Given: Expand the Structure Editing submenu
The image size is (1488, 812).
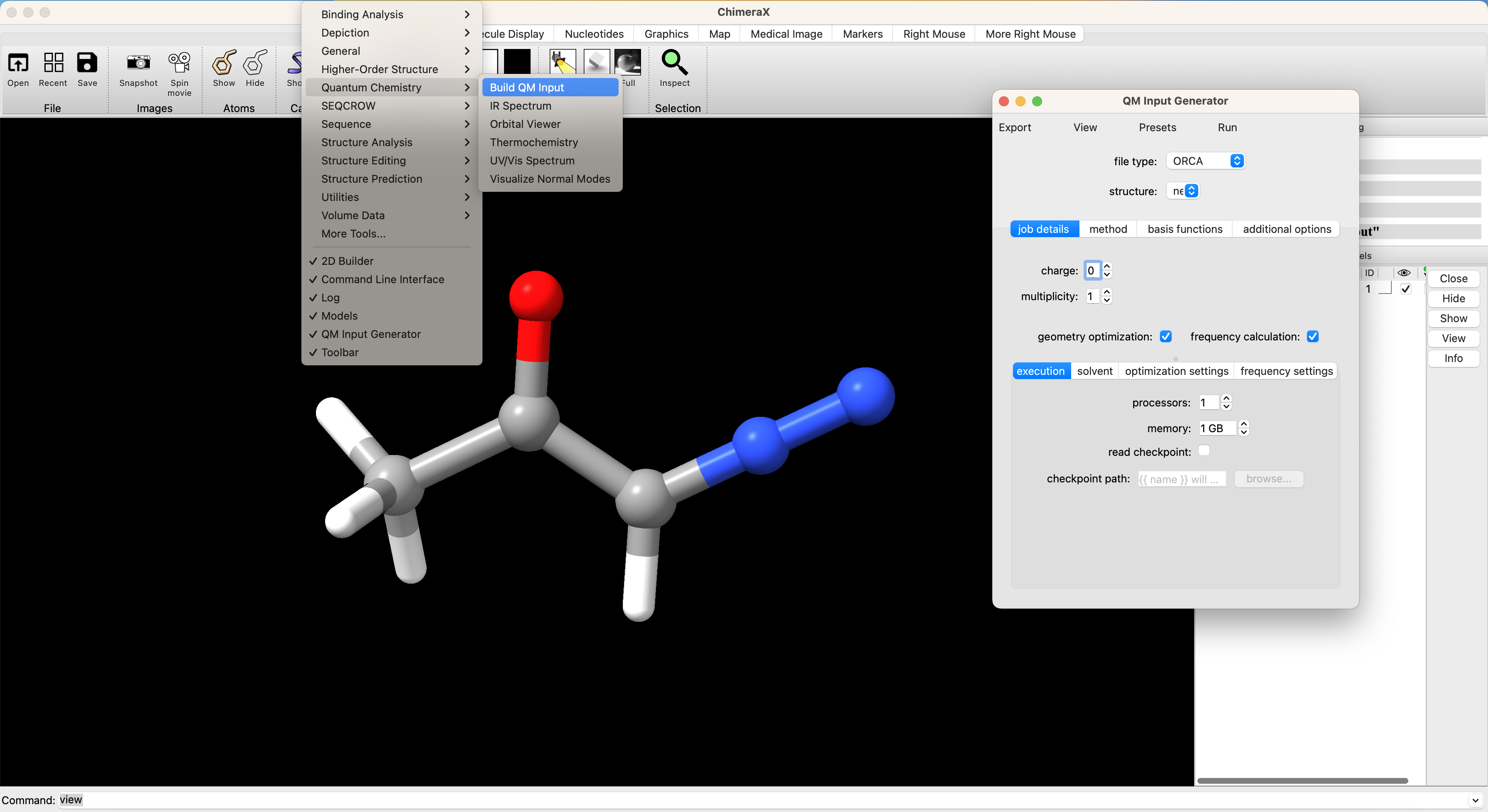Looking at the screenshot, I should pos(392,161).
